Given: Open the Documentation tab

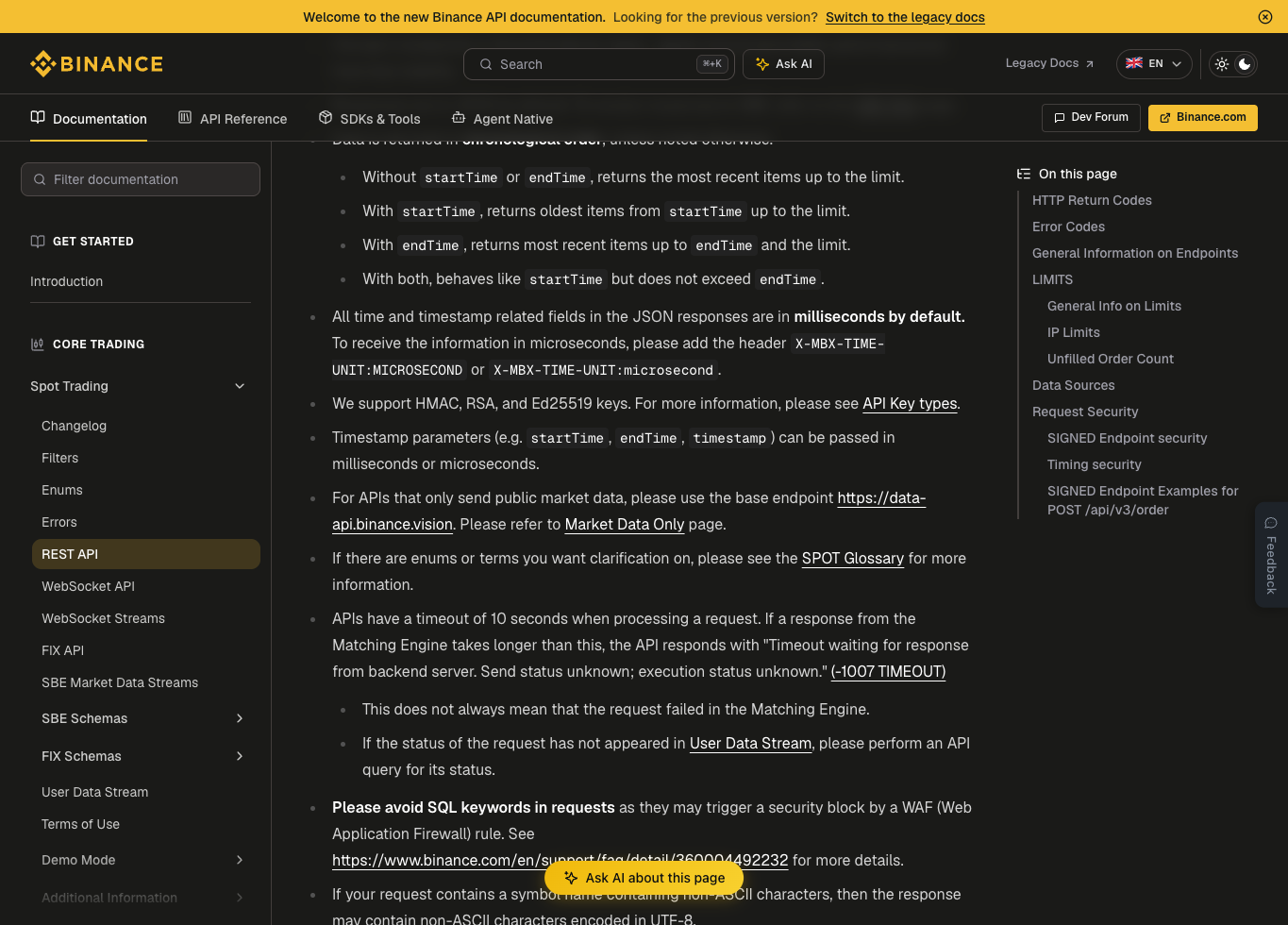Looking at the screenshot, I should [x=89, y=118].
